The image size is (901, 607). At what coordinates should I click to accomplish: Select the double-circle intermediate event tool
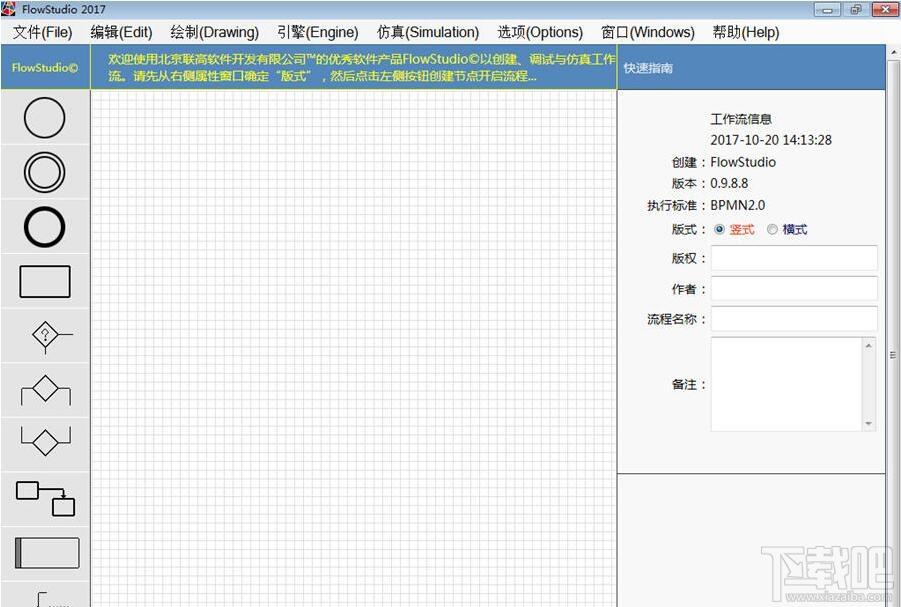click(x=45, y=172)
